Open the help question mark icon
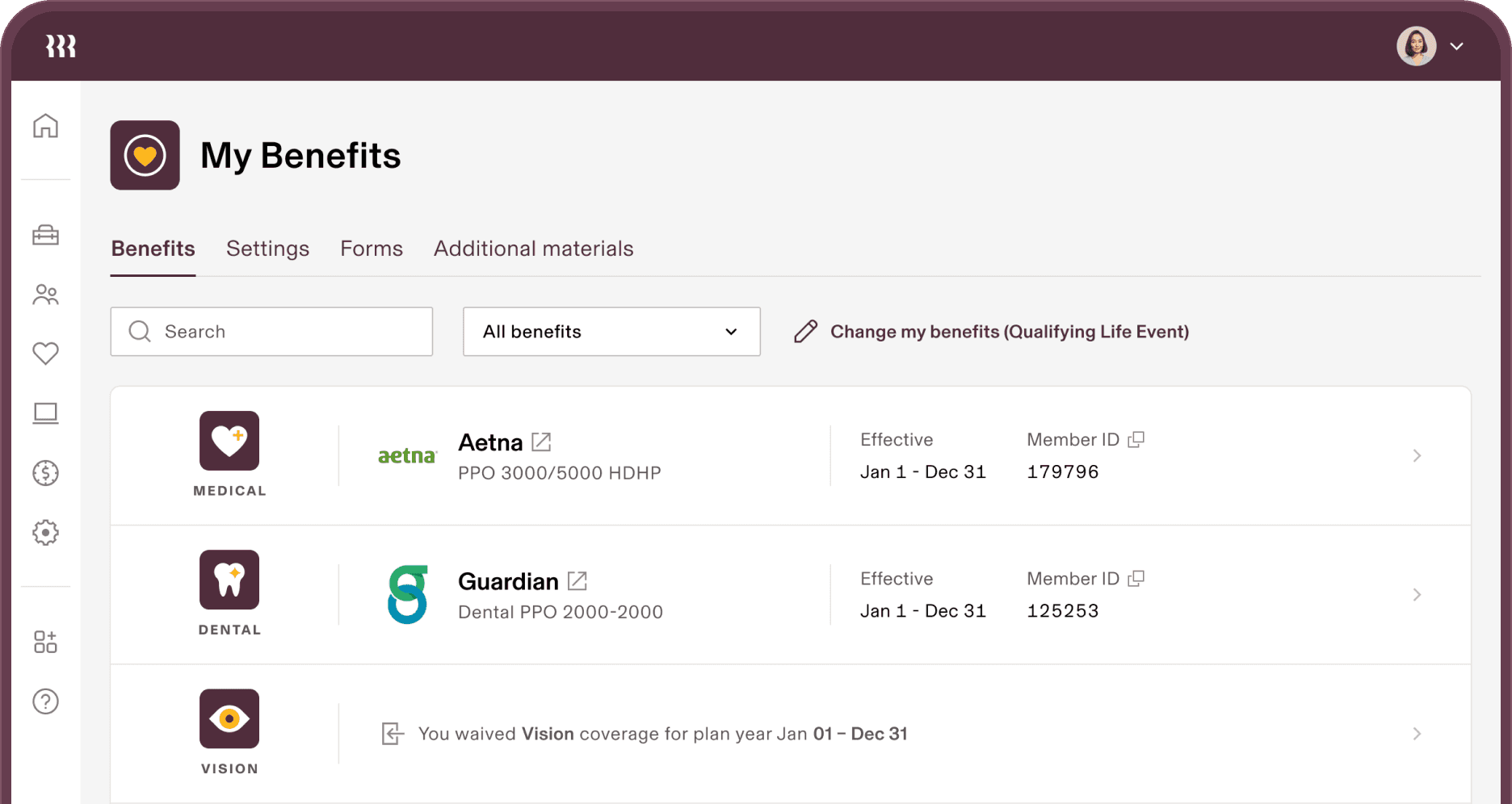Image resolution: width=1512 pixels, height=804 pixels. click(x=45, y=701)
